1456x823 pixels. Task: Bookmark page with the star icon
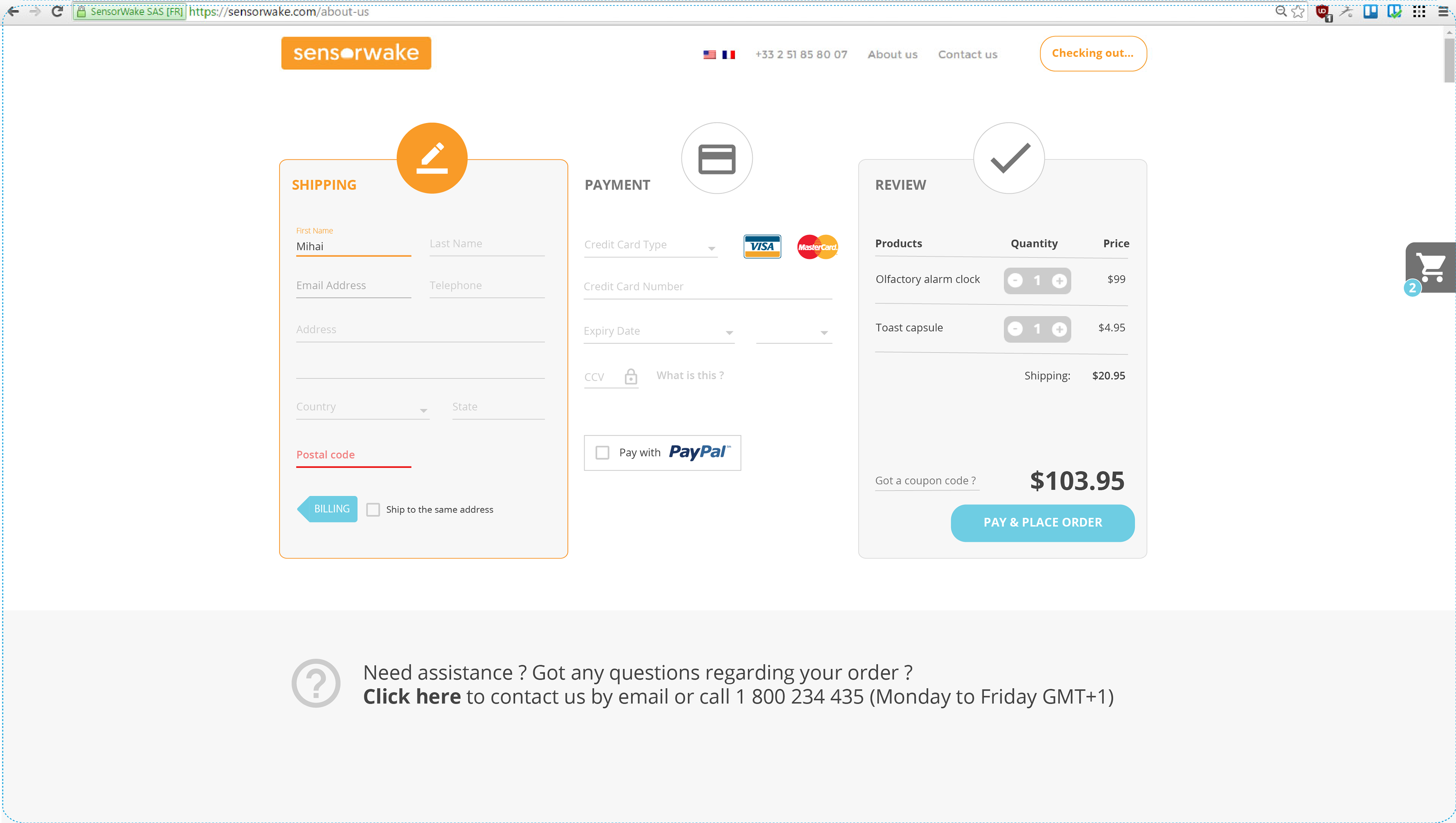pos(1298,12)
